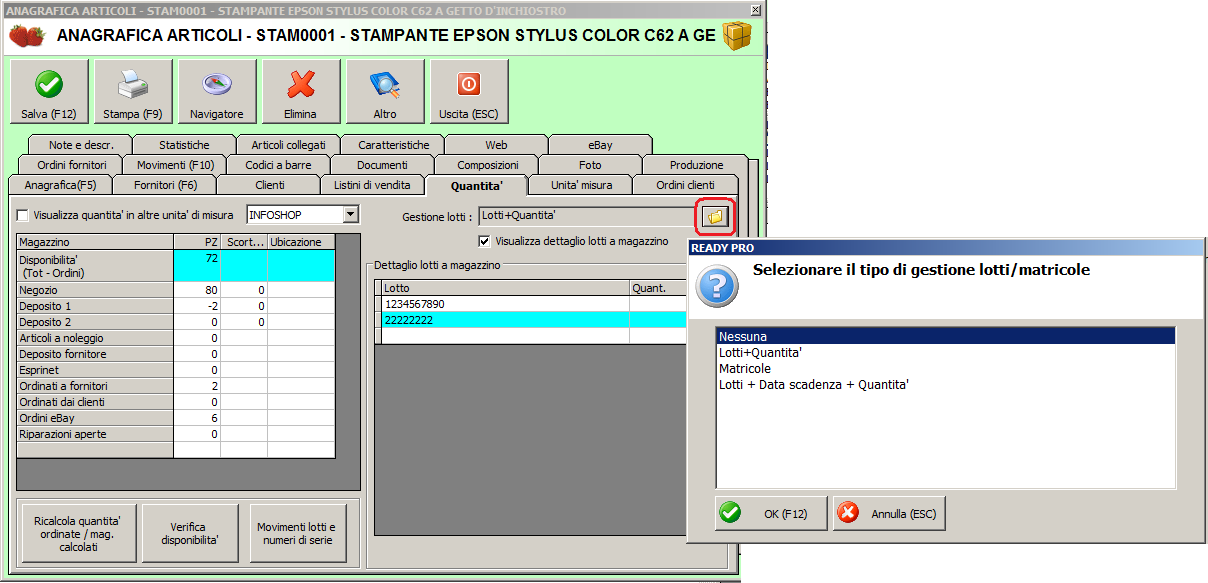Open the Produzione tab

(697, 165)
